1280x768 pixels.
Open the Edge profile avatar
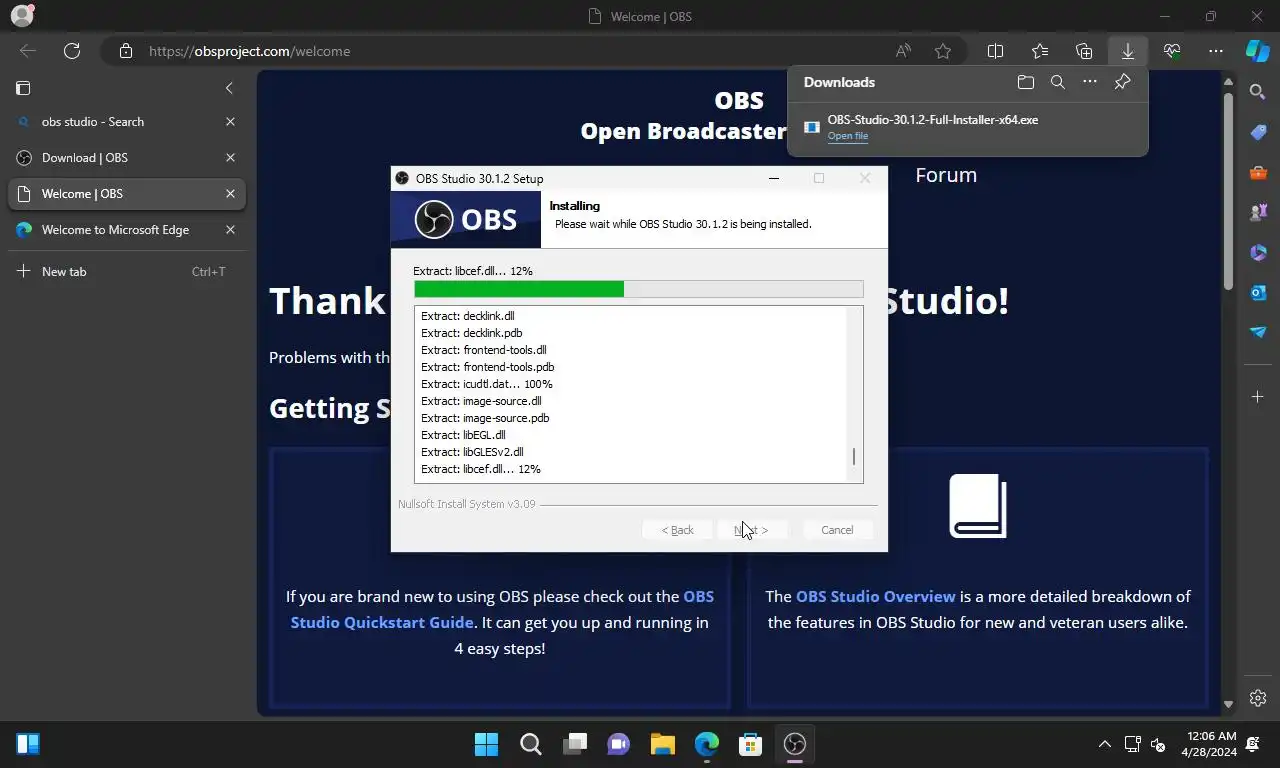(22, 16)
